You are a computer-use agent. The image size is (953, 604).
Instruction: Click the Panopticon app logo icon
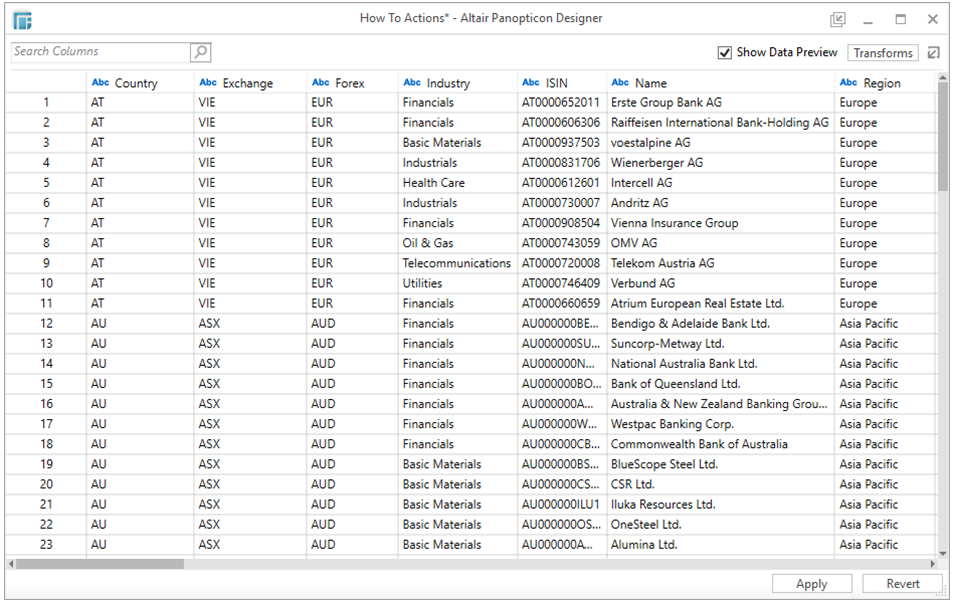pos(22,20)
